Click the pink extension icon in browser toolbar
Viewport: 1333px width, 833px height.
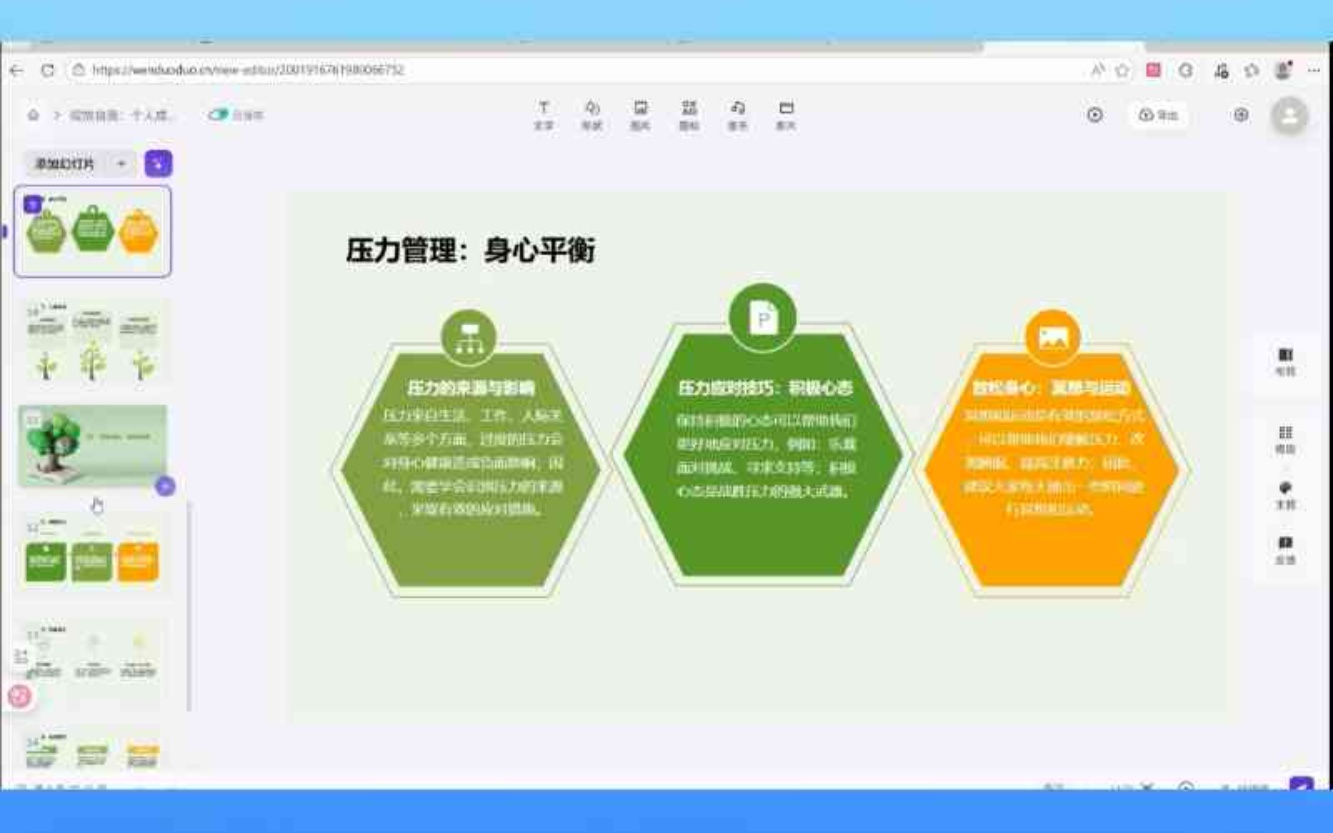point(1153,70)
